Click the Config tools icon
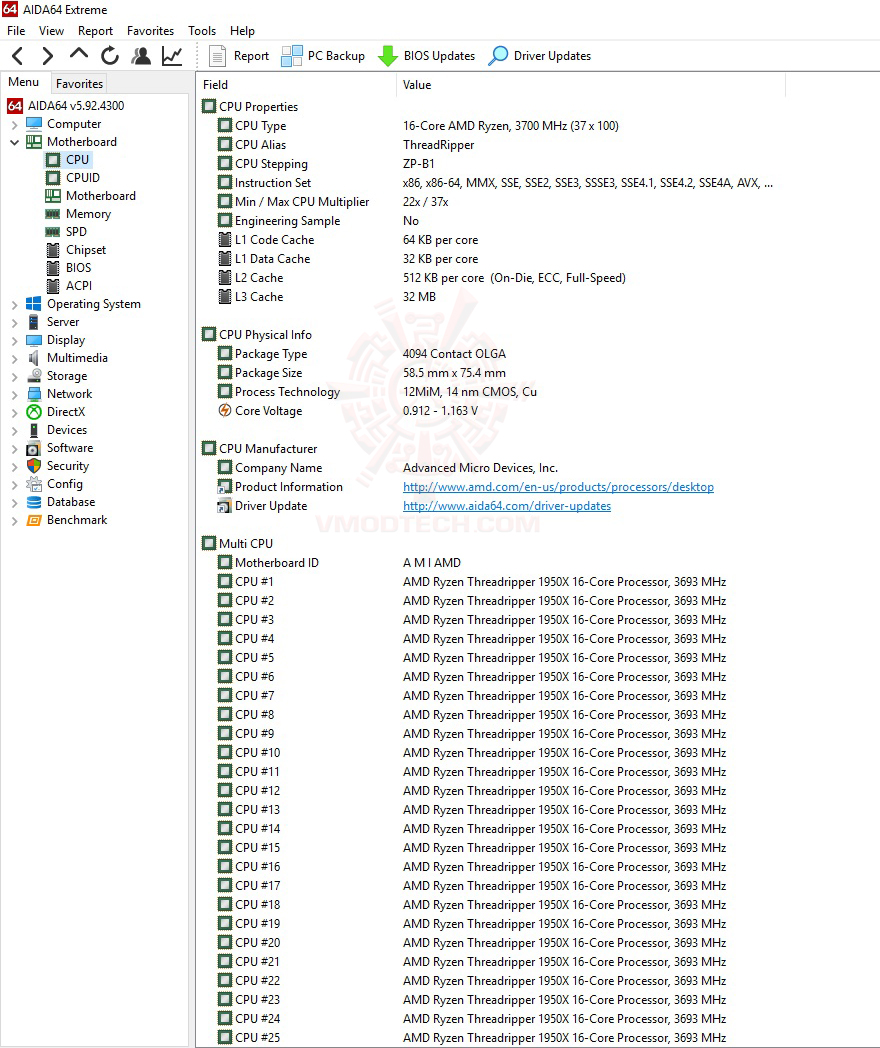Viewport: 880px width, 1048px height. pos(33,484)
